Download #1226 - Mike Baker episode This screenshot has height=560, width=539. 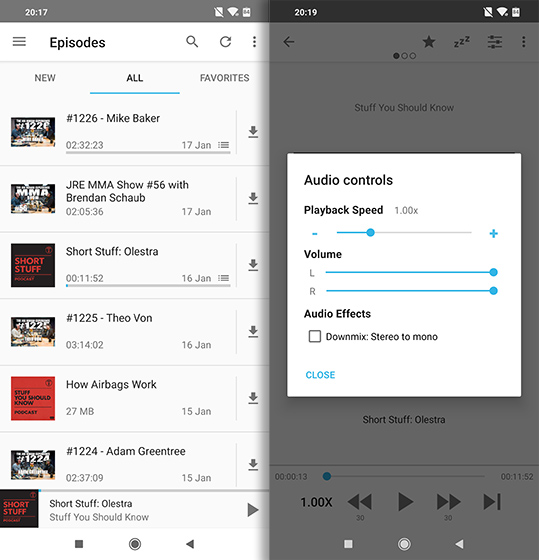pos(253,132)
